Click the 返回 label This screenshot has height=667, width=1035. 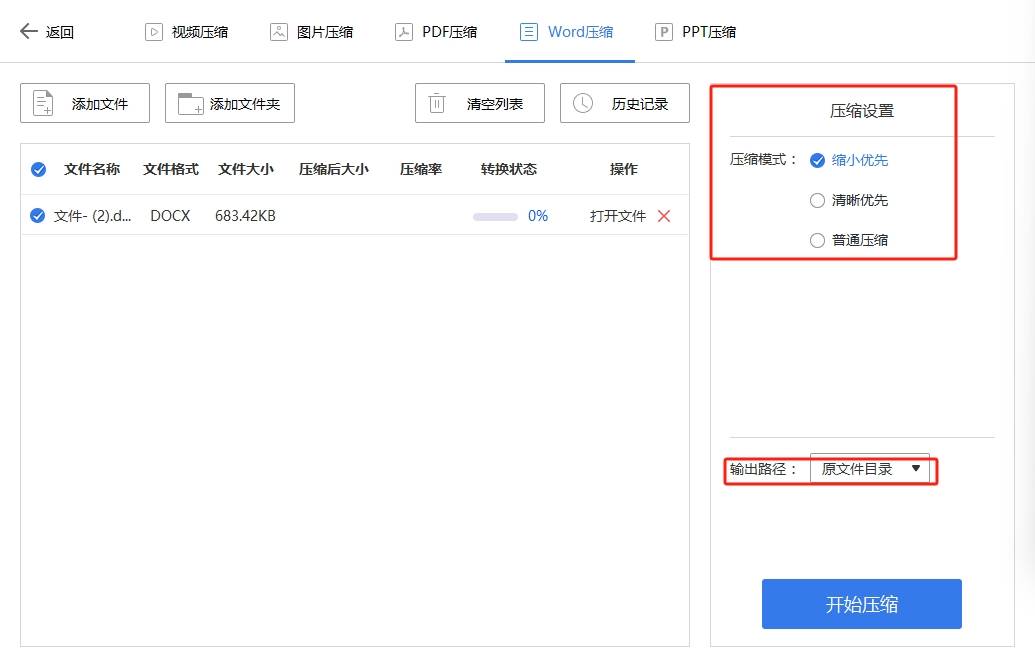pyautogui.click(x=59, y=32)
